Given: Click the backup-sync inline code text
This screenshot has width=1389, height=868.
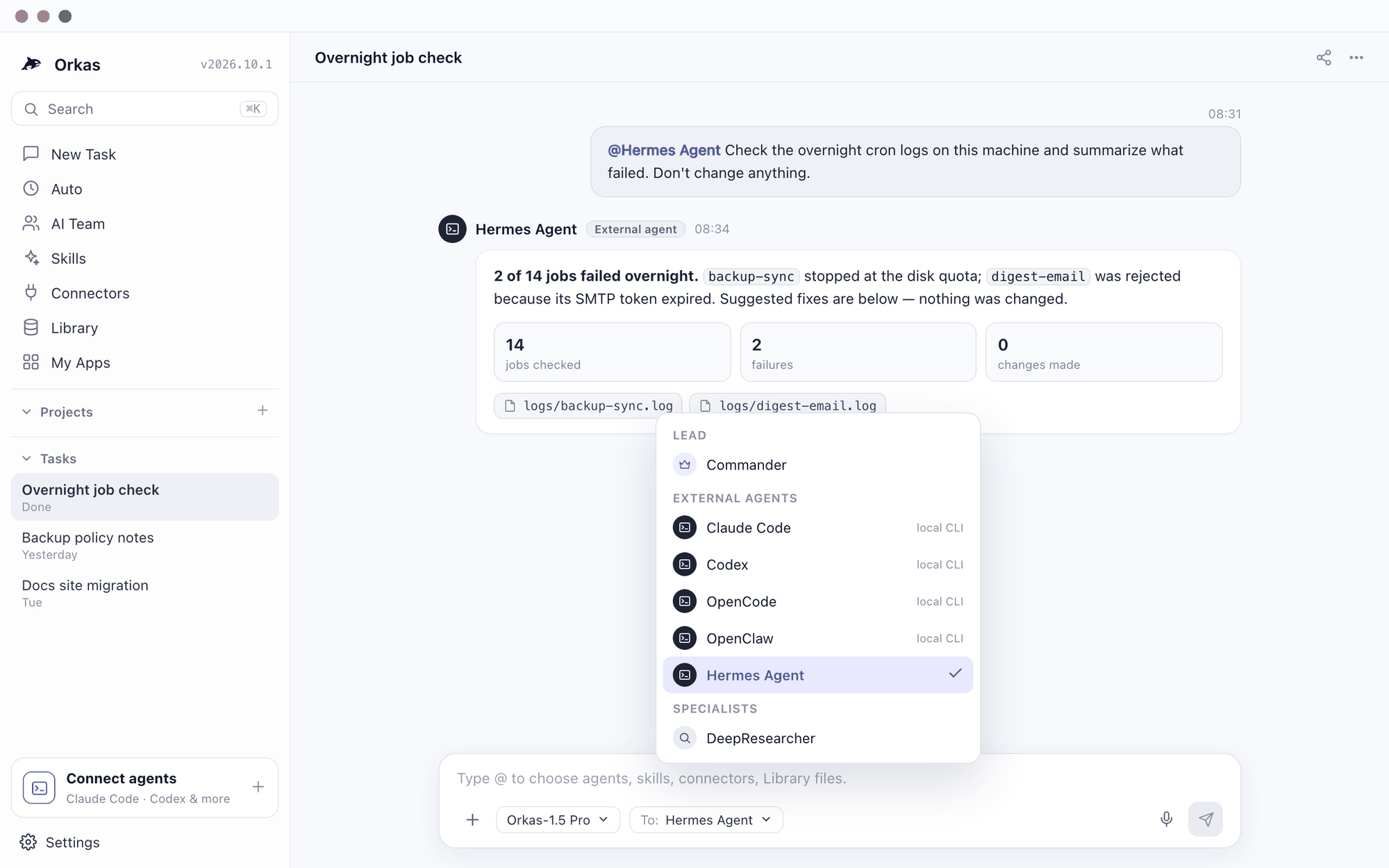Looking at the screenshot, I should tap(751, 276).
